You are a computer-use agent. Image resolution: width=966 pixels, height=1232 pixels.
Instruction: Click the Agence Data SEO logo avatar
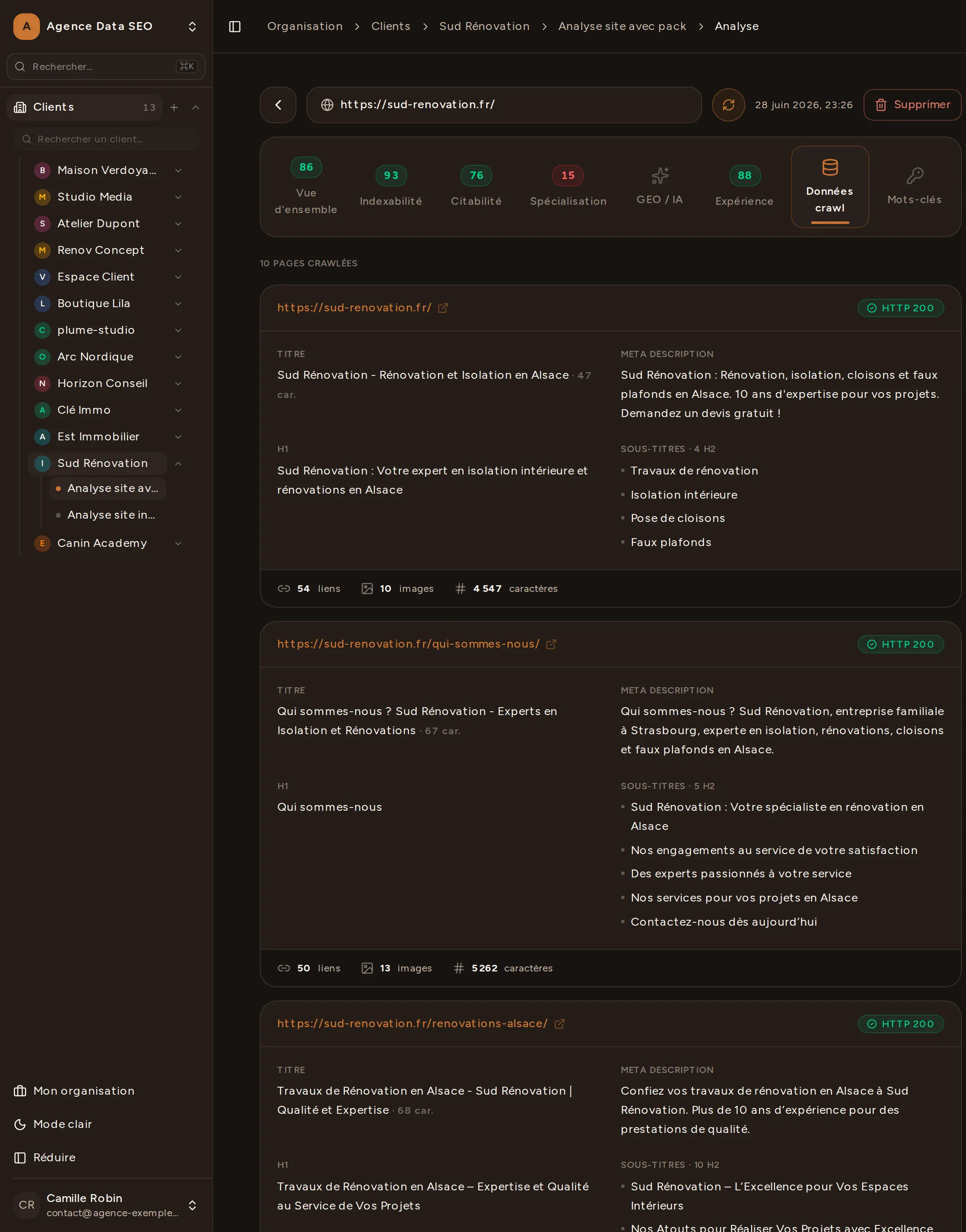pyautogui.click(x=27, y=27)
